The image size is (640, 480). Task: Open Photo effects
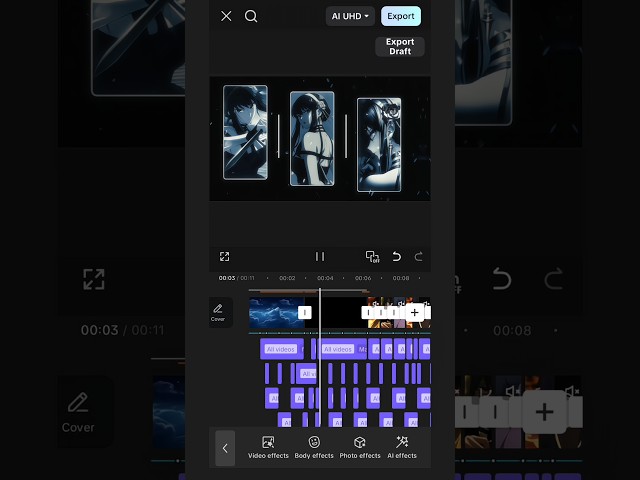pos(360,447)
